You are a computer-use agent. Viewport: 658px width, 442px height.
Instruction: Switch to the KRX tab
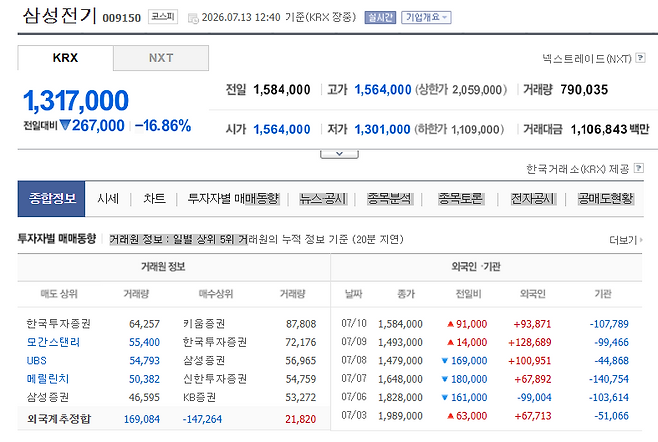pos(65,58)
